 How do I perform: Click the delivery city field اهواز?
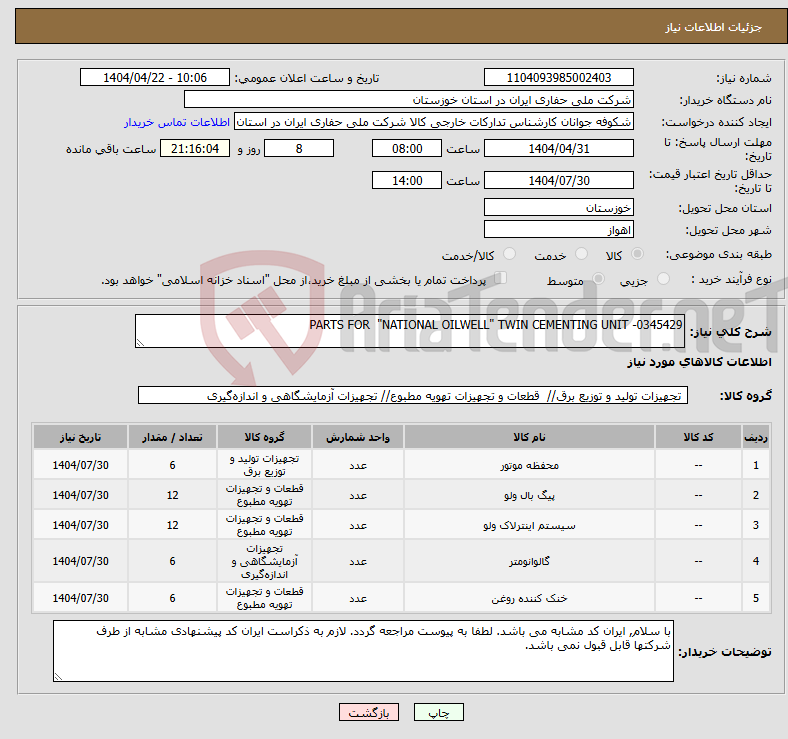pyautogui.click(x=559, y=229)
